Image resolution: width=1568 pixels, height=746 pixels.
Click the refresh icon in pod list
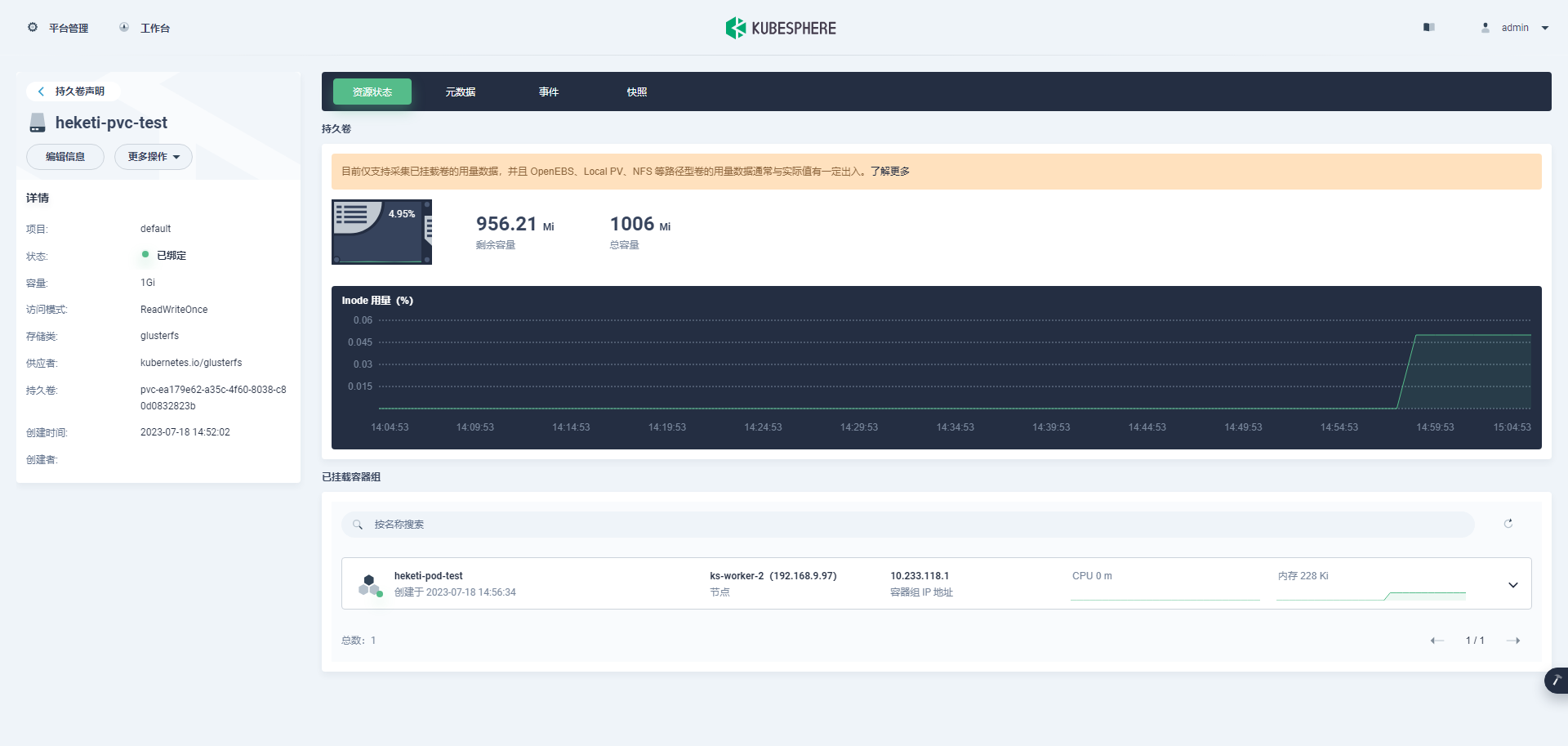pos(1508,524)
